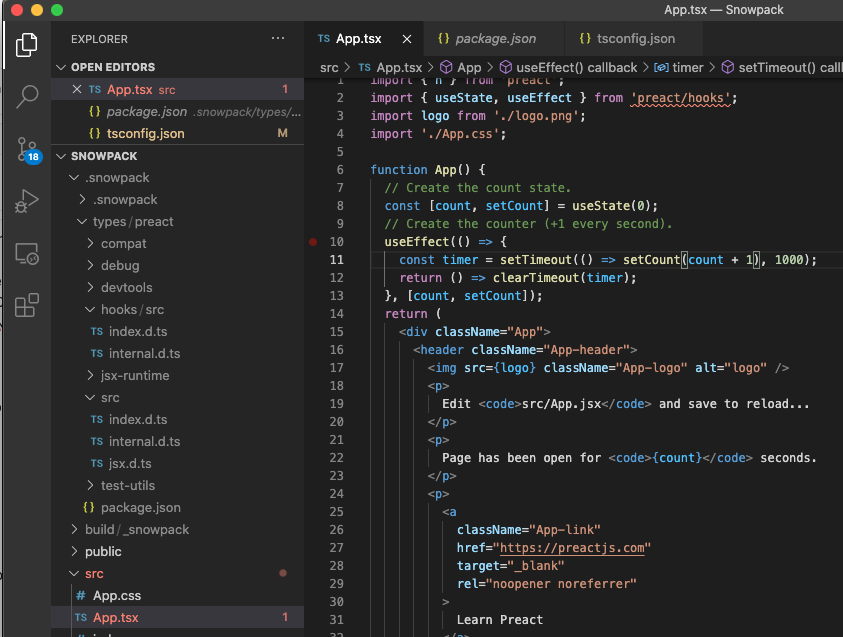This screenshot has width=843, height=637.
Task: Expand the test-utils folder
Action: point(90,485)
